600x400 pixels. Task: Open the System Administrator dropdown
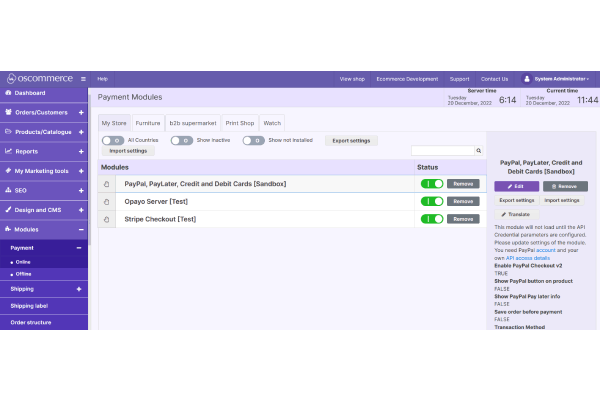(560, 78)
